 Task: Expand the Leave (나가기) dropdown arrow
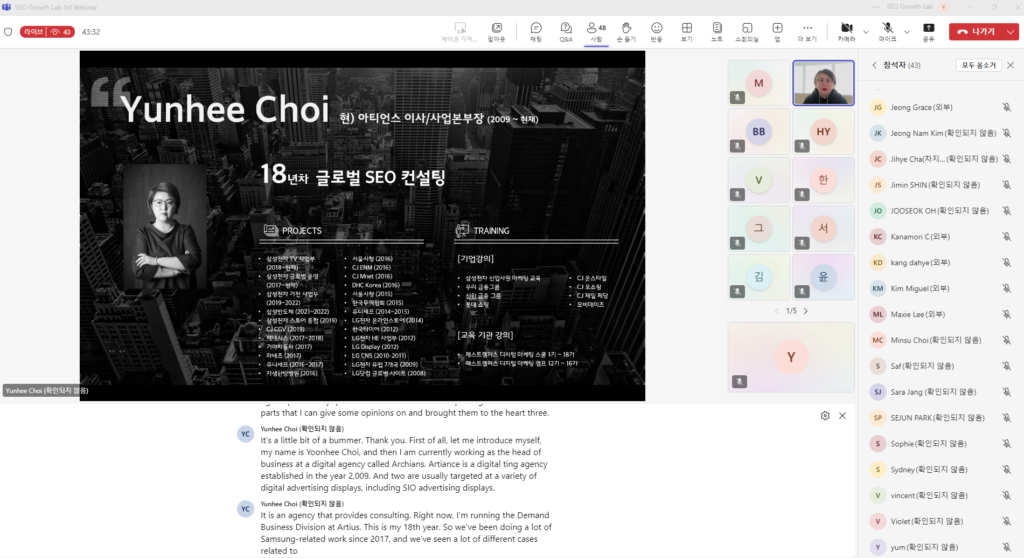[x=1010, y=31]
